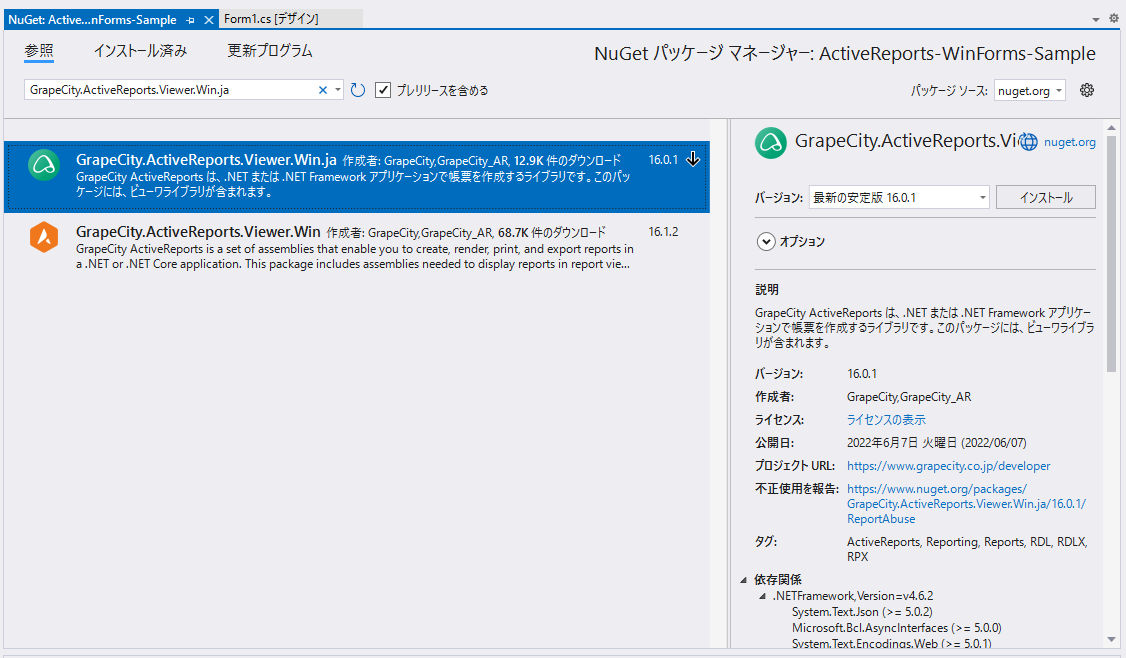Open the search box history dropdown
This screenshot has width=1126, height=658.
click(338, 90)
